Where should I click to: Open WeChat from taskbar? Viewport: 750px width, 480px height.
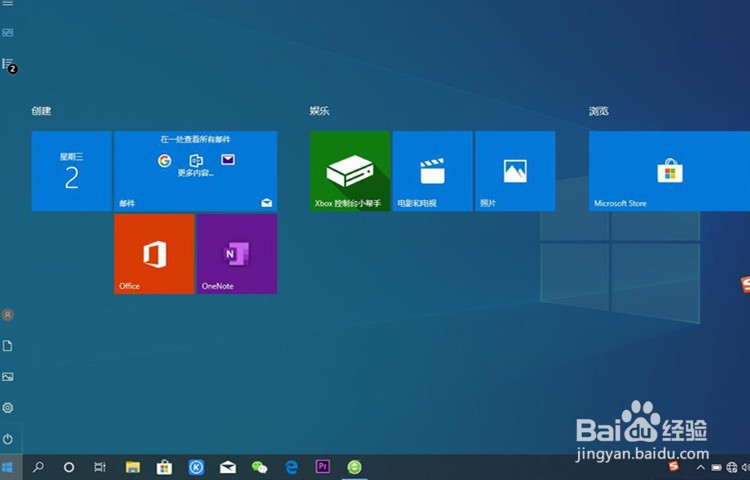tap(259, 467)
